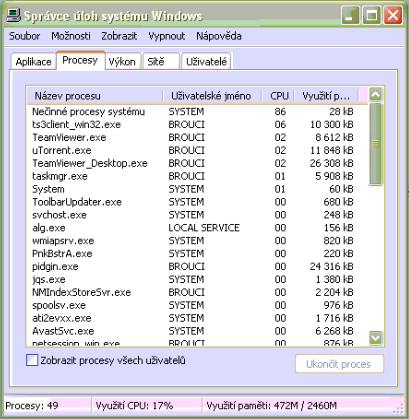Maximize the Task Manager window
409x419 pixels.
point(372,15)
